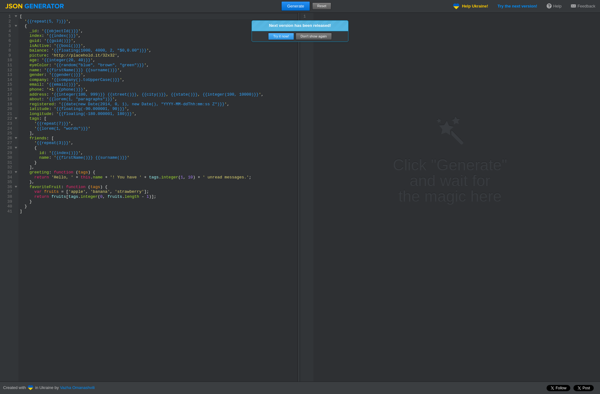Click the 'latitude' floating line

coord(79,109)
